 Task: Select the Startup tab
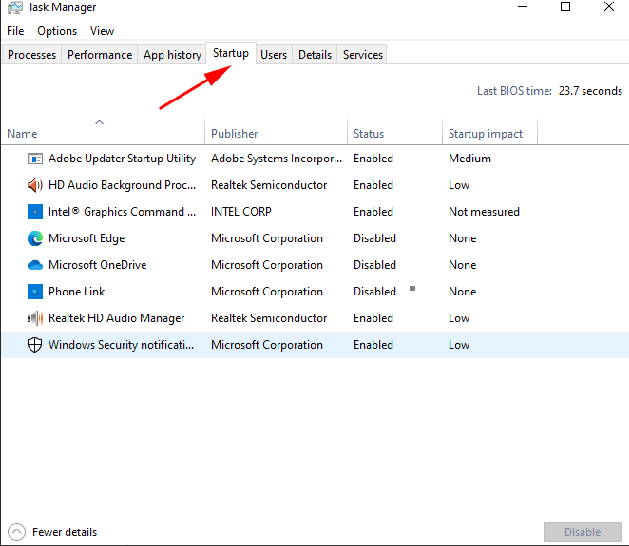click(231, 53)
